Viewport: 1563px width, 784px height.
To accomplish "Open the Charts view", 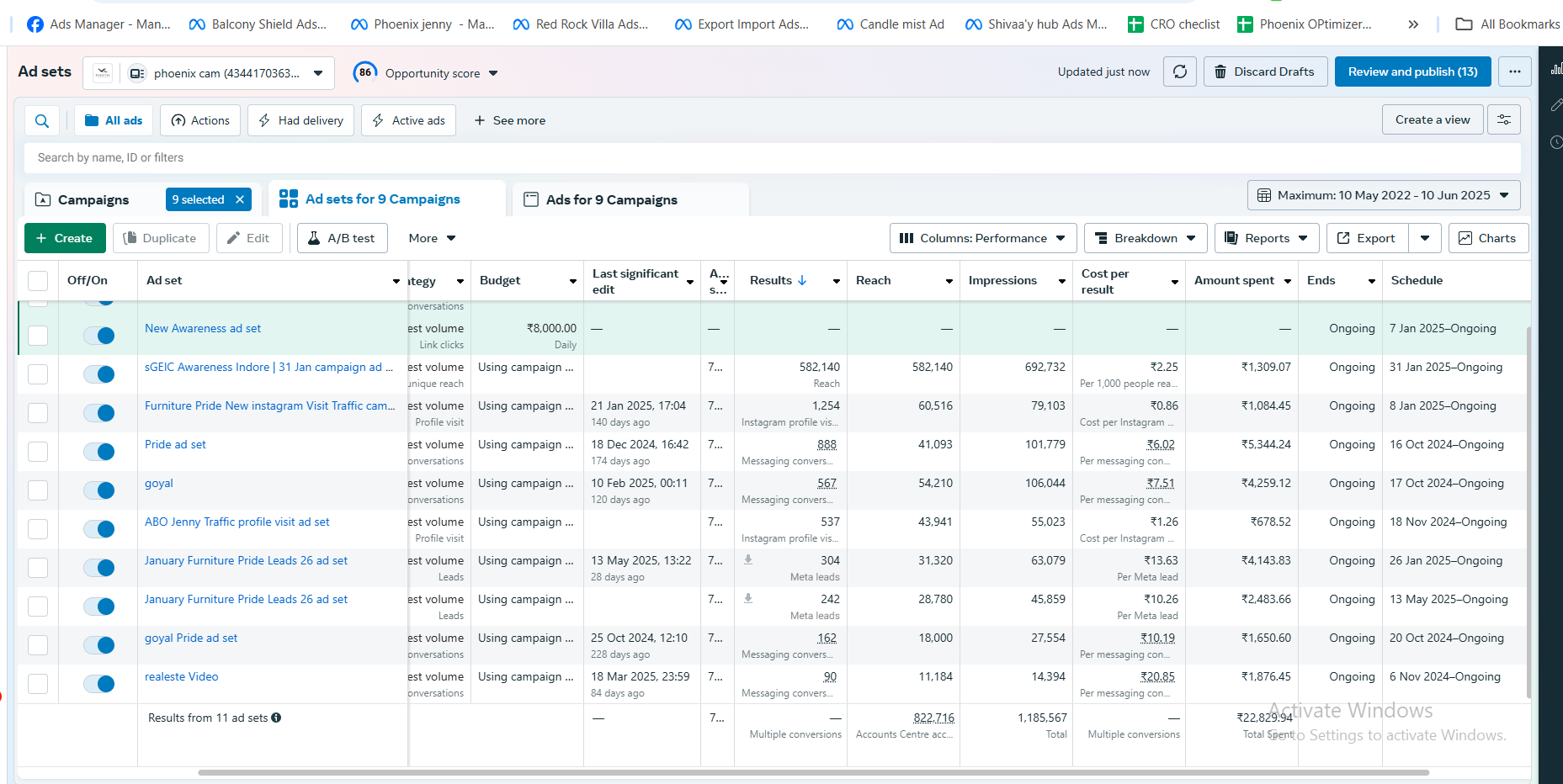I will (1488, 238).
